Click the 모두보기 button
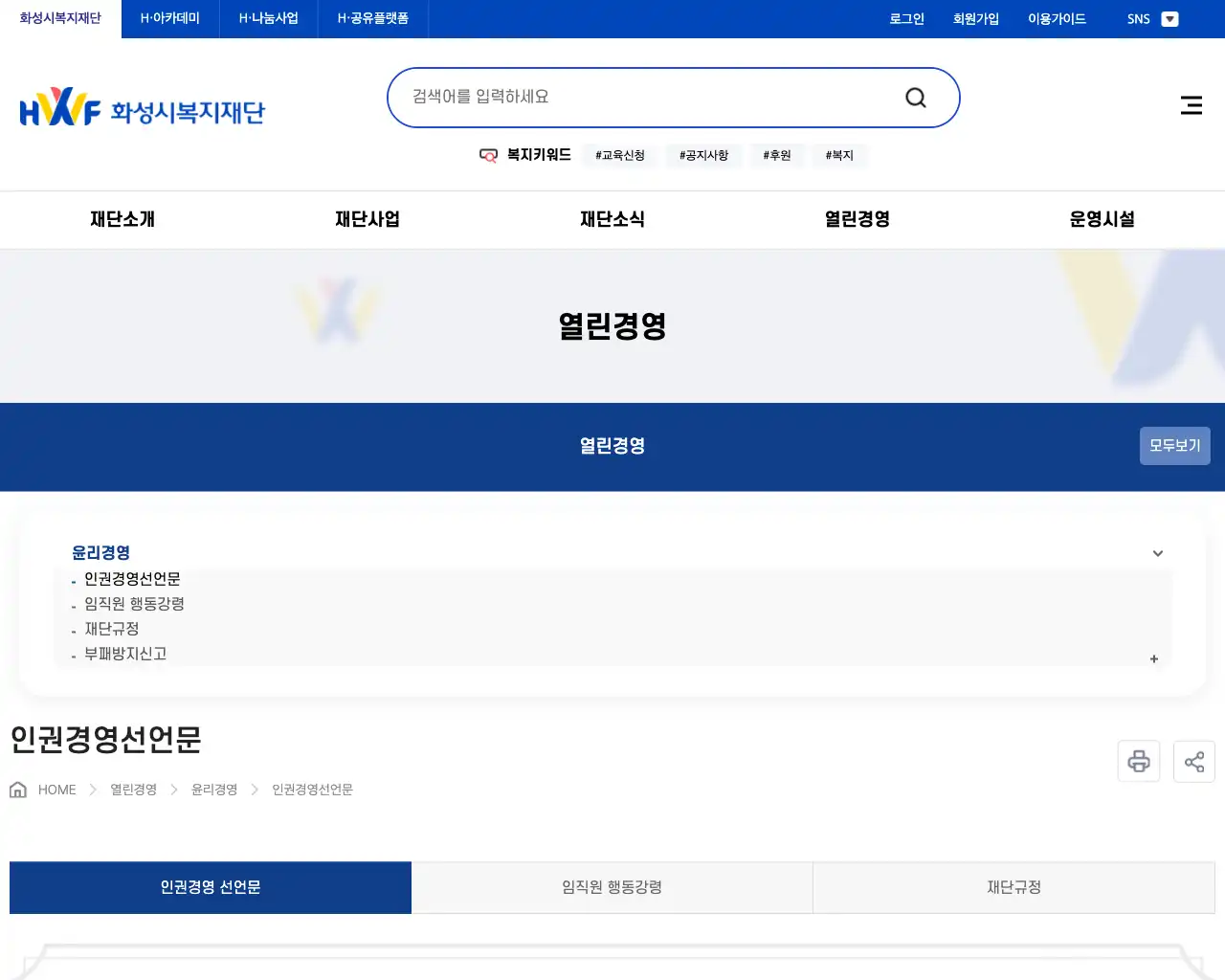The image size is (1225, 980). 1174,445
